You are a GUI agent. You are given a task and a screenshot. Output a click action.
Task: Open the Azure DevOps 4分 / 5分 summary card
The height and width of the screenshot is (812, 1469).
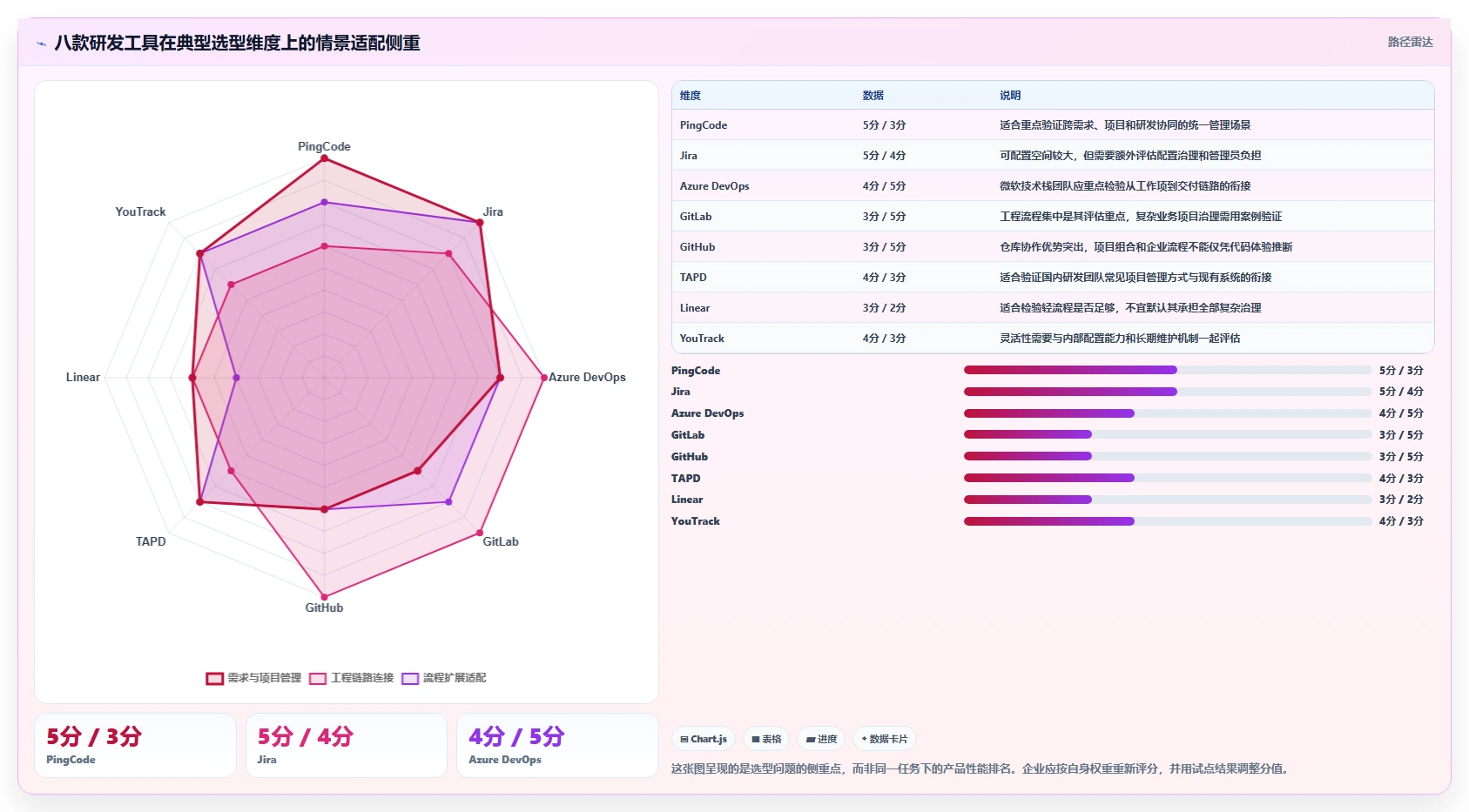coord(557,745)
